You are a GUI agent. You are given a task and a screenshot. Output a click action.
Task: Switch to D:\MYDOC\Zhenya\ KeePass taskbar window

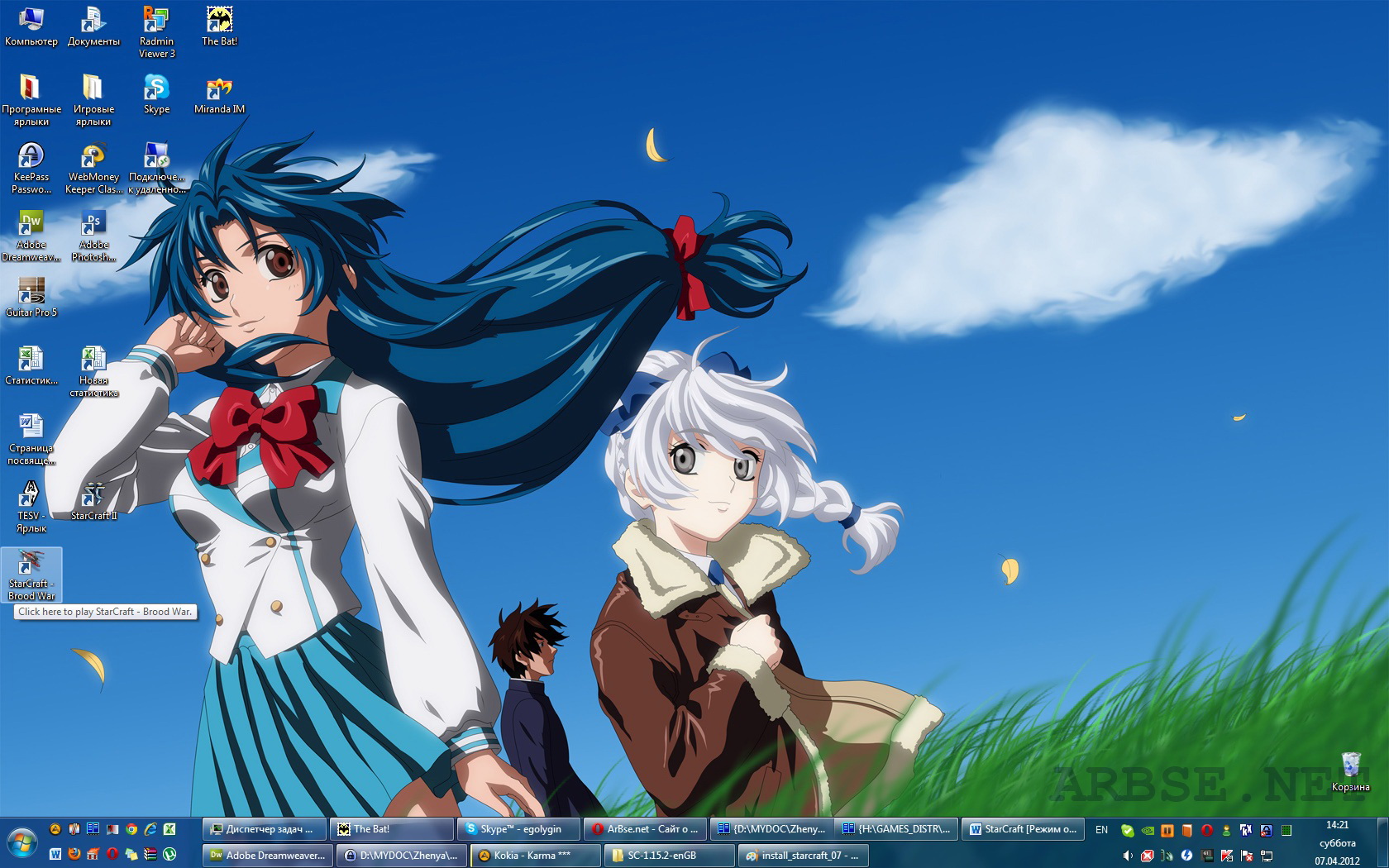(402, 856)
